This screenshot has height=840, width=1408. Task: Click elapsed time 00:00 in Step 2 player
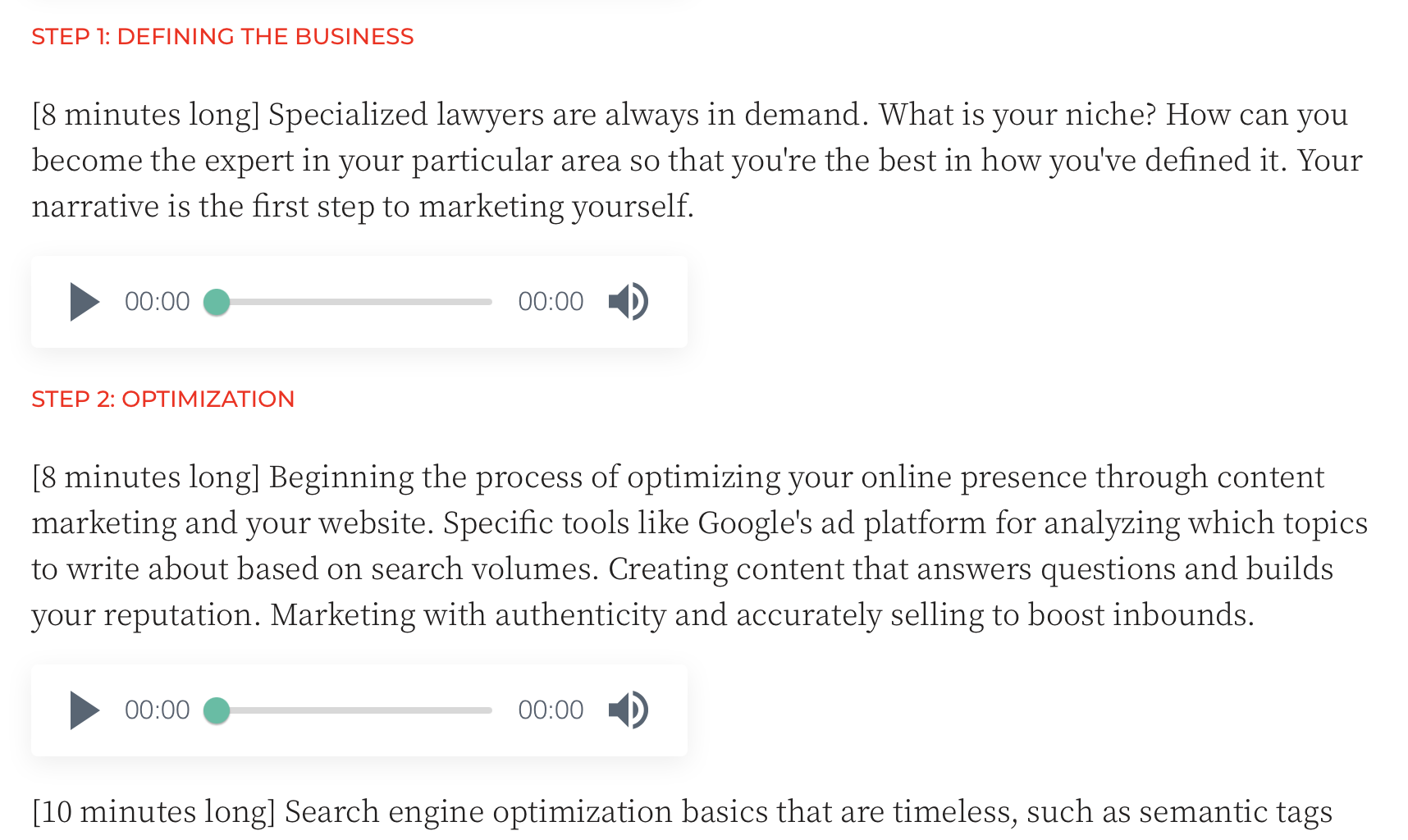point(157,710)
